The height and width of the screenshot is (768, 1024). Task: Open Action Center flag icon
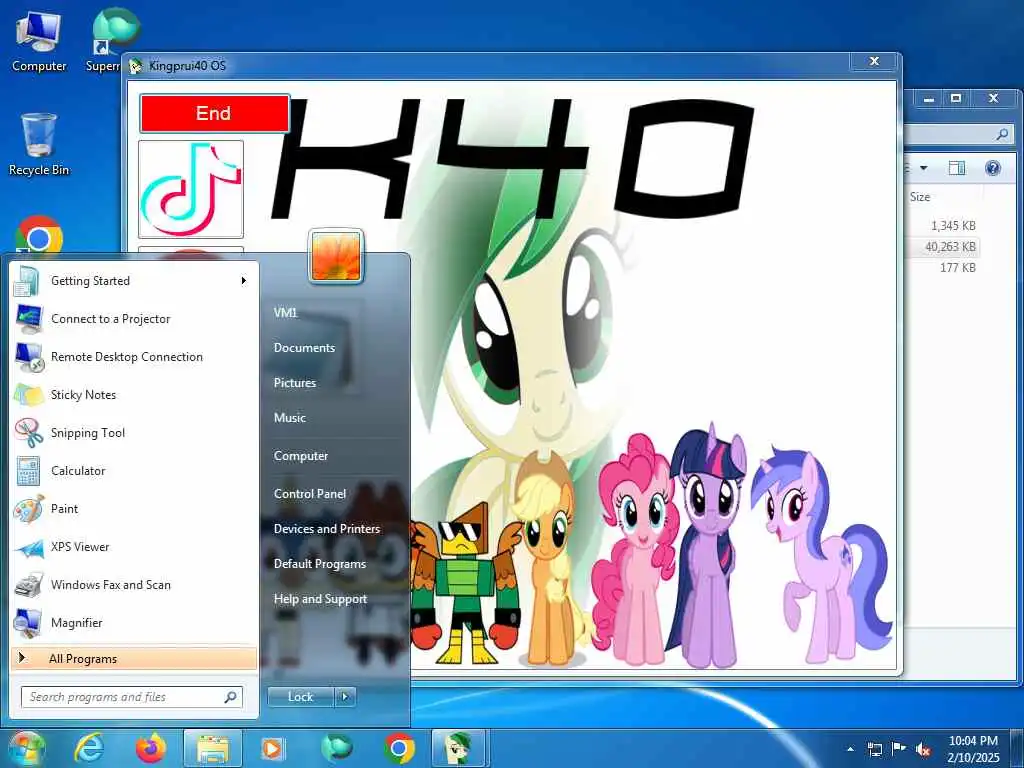tap(899, 749)
